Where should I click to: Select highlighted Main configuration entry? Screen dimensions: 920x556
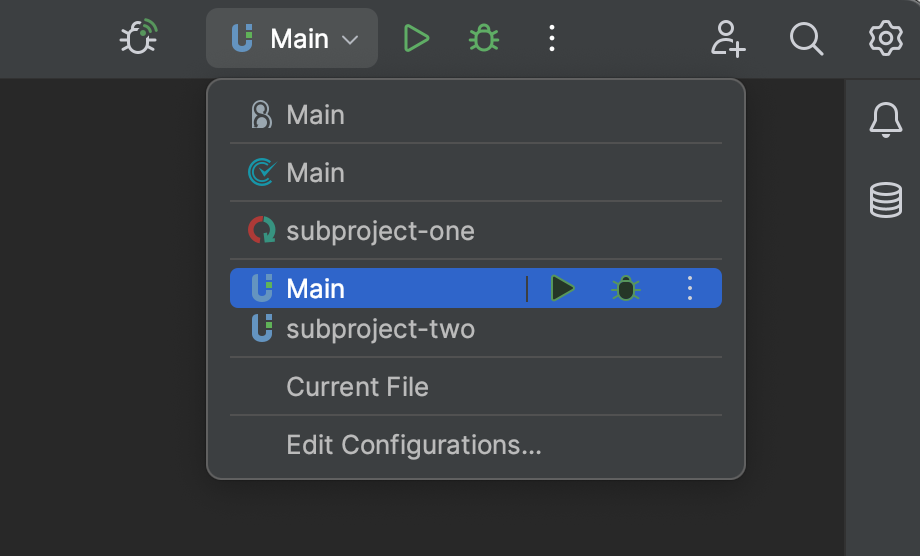click(315, 289)
